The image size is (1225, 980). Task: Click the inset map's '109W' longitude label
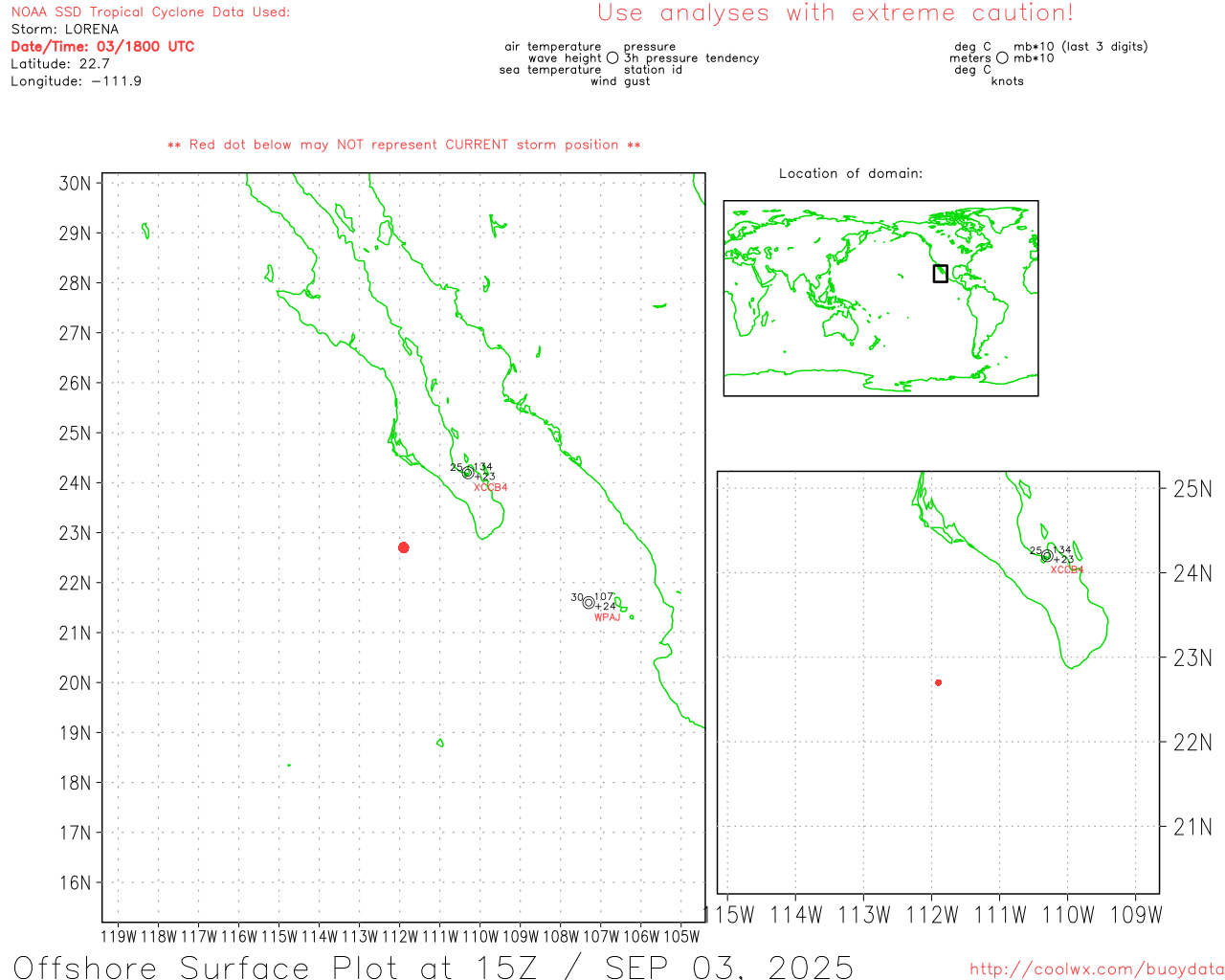[x=1136, y=915]
